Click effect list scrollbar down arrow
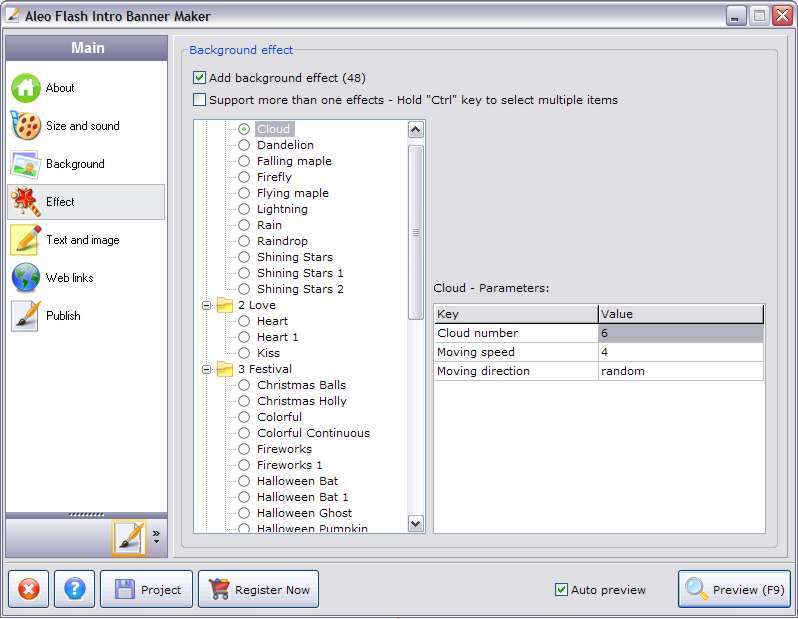The image size is (798, 619). 416,523
